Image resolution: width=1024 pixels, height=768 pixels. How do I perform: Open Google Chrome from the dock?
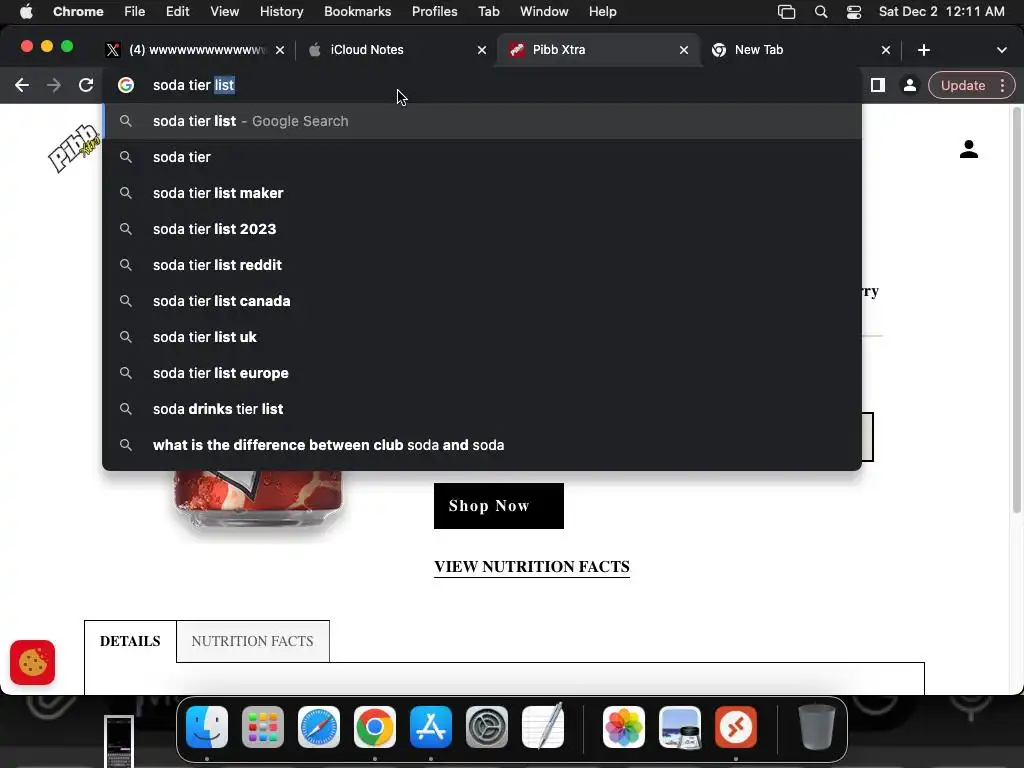[375, 727]
